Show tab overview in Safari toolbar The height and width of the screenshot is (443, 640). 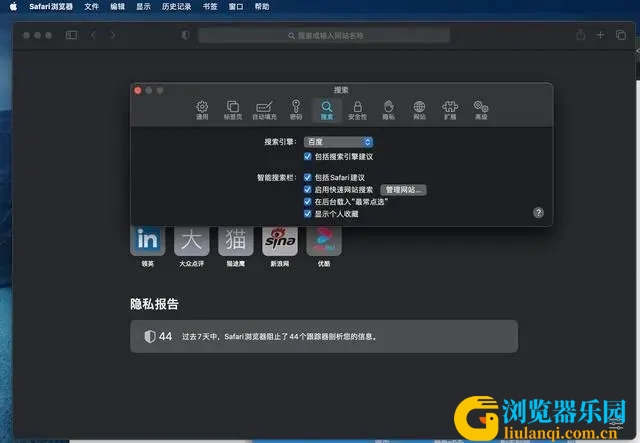(x=621, y=35)
